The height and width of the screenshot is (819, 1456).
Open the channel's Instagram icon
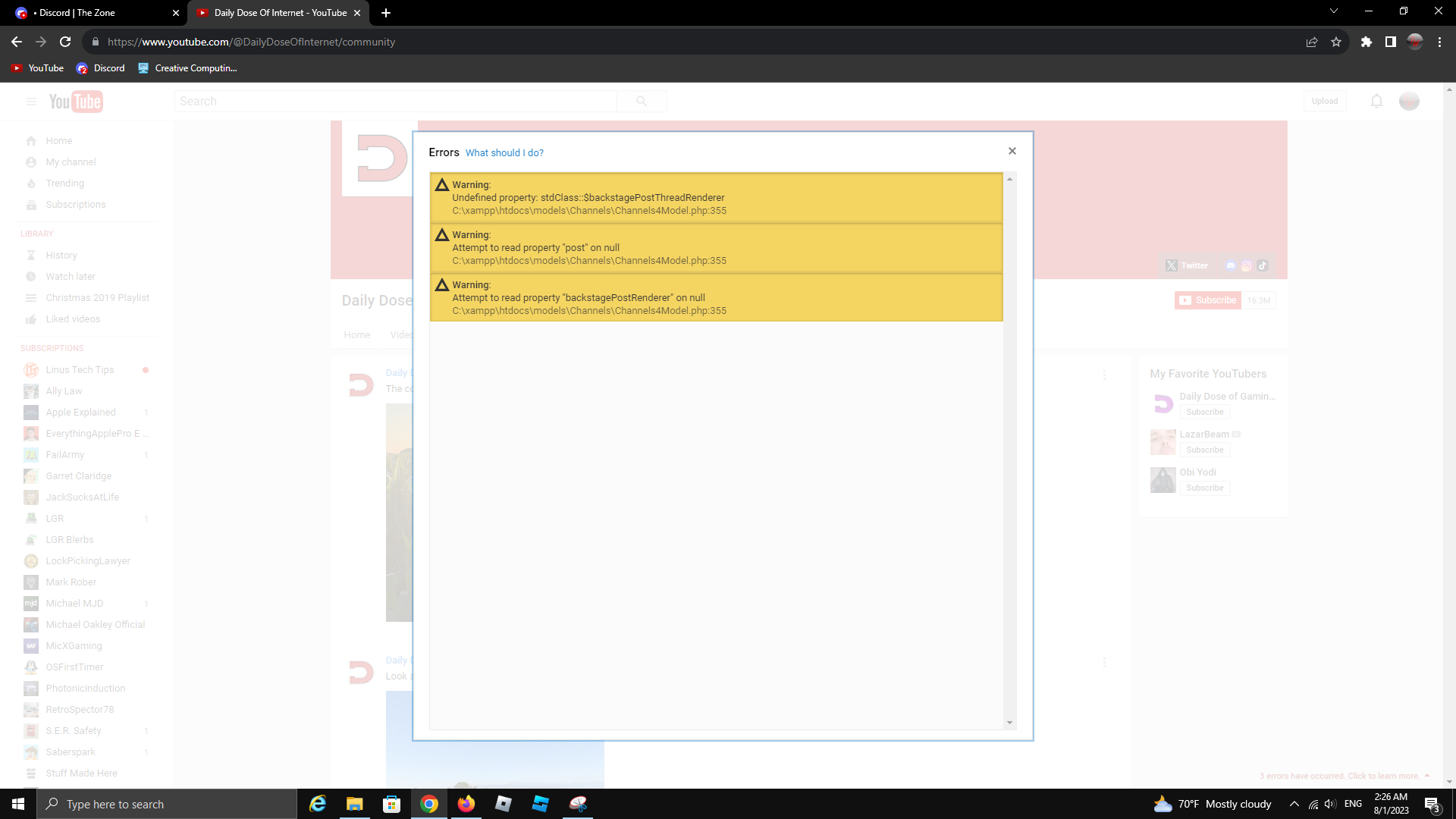[1246, 265]
